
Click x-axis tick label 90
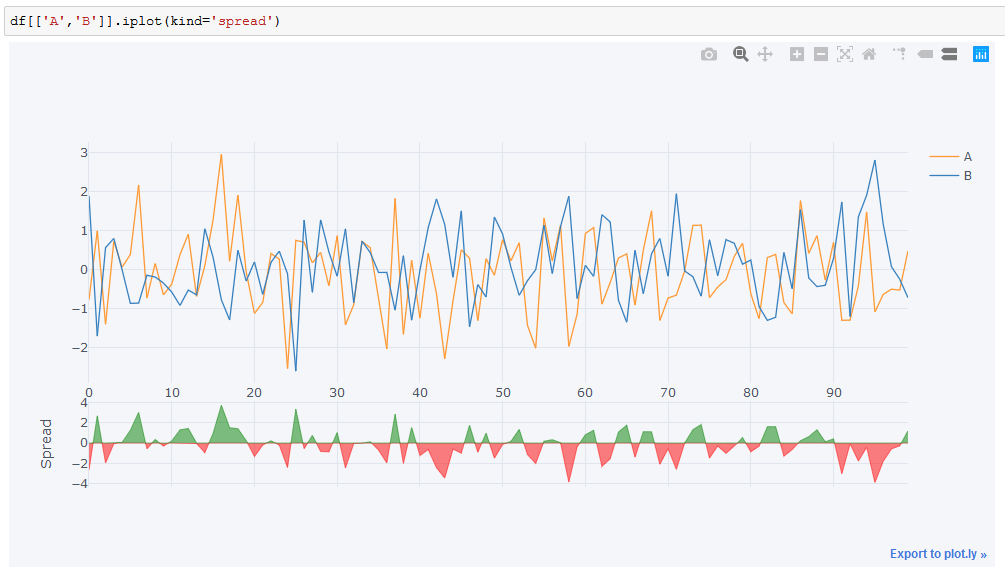tap(834, 393)
